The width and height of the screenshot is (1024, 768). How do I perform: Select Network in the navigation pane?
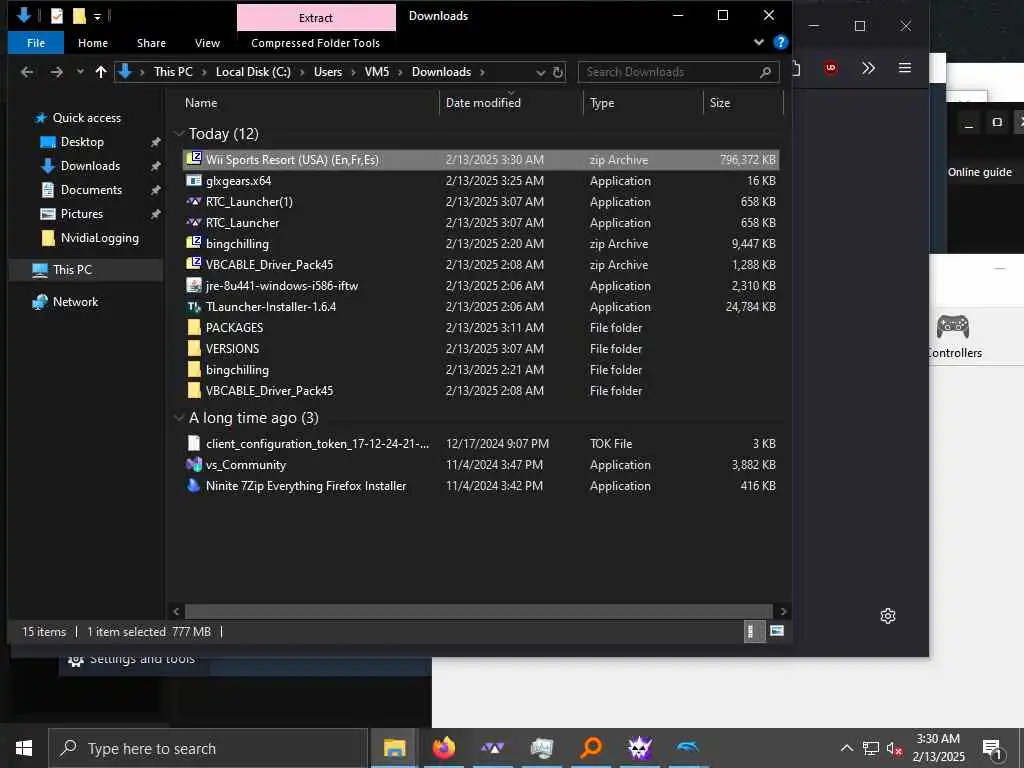click(75, 302)
